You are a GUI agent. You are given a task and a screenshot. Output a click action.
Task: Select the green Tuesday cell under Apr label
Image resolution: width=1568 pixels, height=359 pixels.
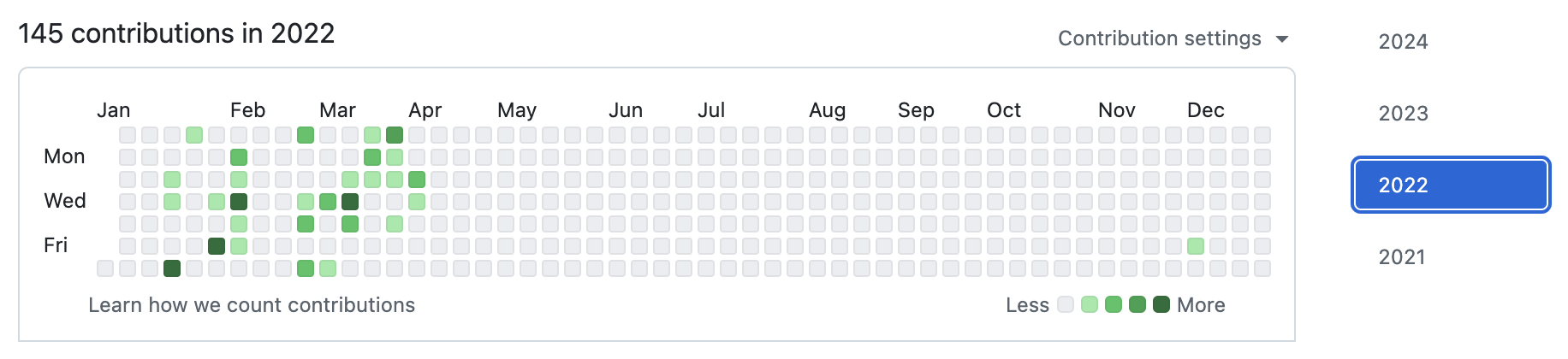pyautogui.click(x=417, y=179)
